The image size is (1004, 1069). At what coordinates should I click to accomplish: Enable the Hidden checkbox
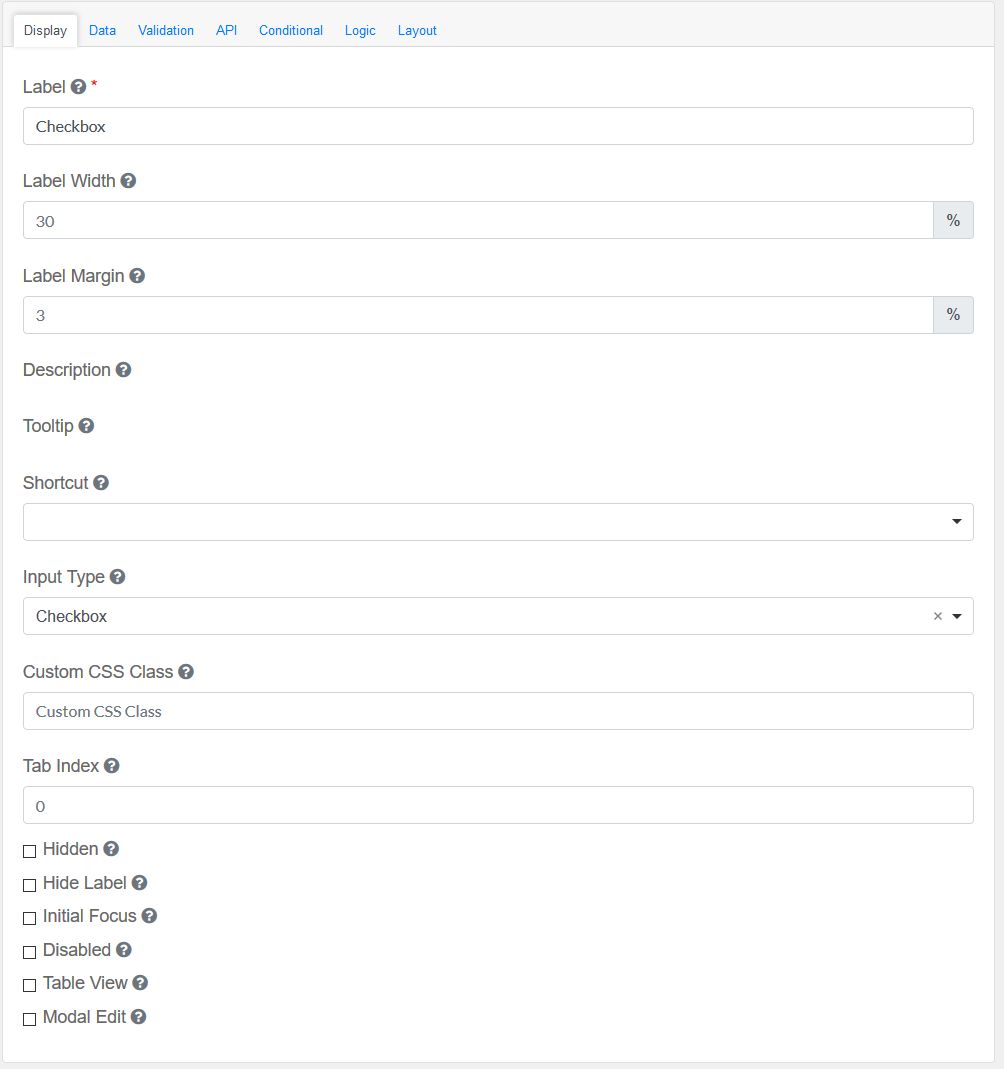pos(30,851)
